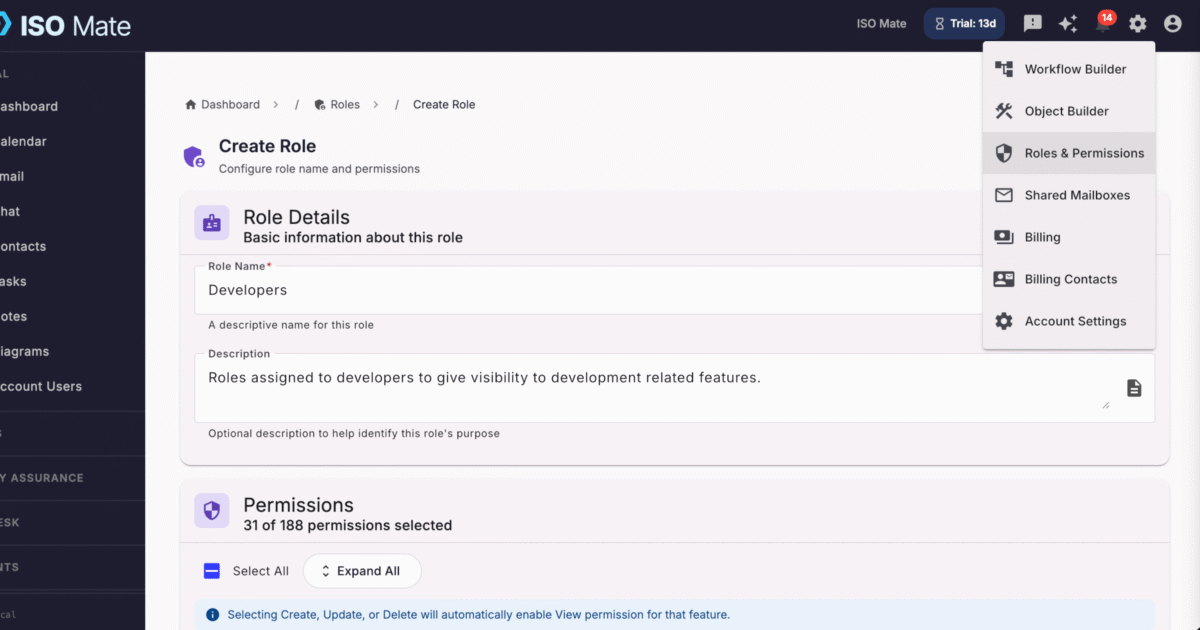This screenshot has width=1200, height=630.
Task: Open the settings gear menu
Action: pos(1137,23)
